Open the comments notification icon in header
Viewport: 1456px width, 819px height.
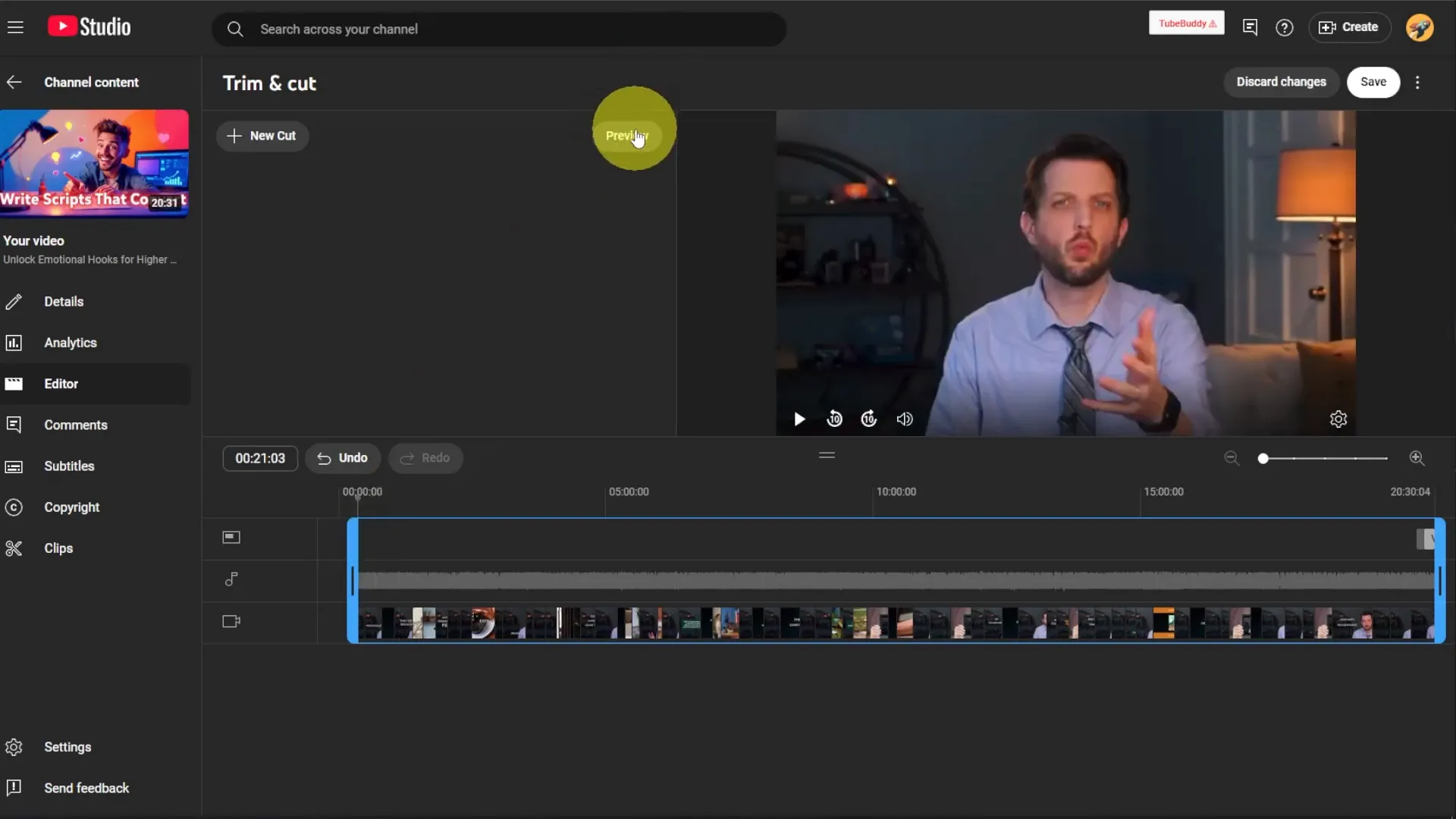[1250, 27]
